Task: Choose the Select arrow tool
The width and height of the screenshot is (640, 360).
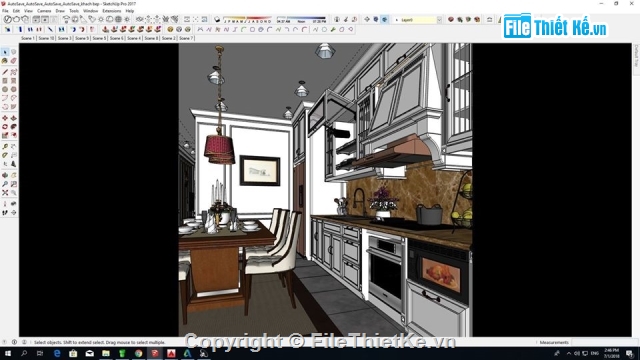Action: [5, 52]
